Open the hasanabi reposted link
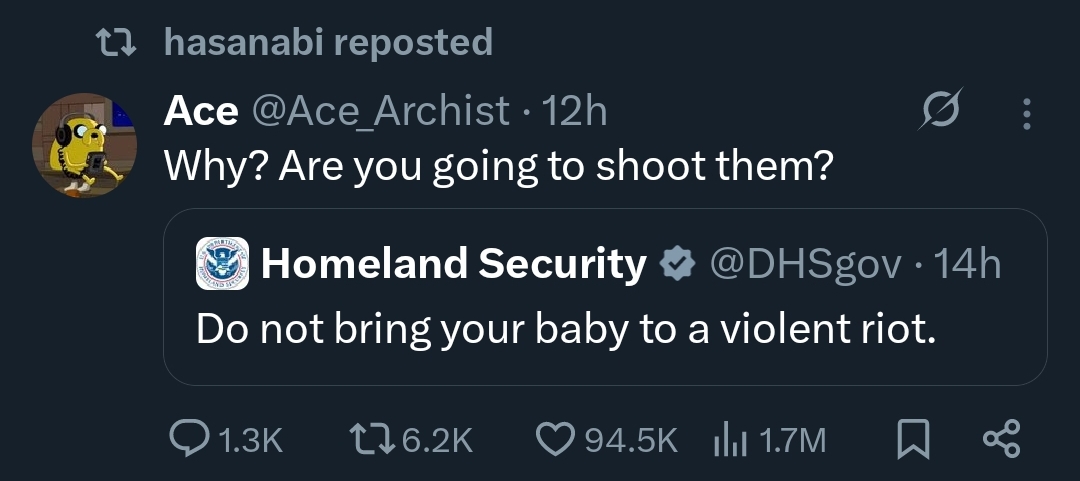The width and height of the screenshot is (1080, 481). click(327, 42)
